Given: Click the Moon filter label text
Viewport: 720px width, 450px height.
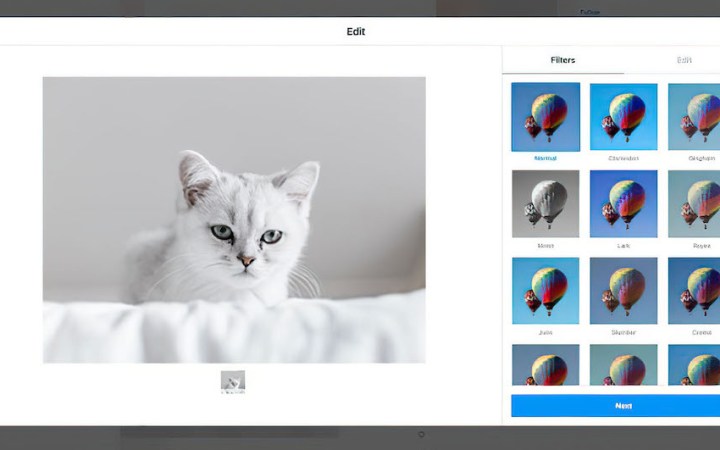Looking at the screenshot, I should point(546,246).
